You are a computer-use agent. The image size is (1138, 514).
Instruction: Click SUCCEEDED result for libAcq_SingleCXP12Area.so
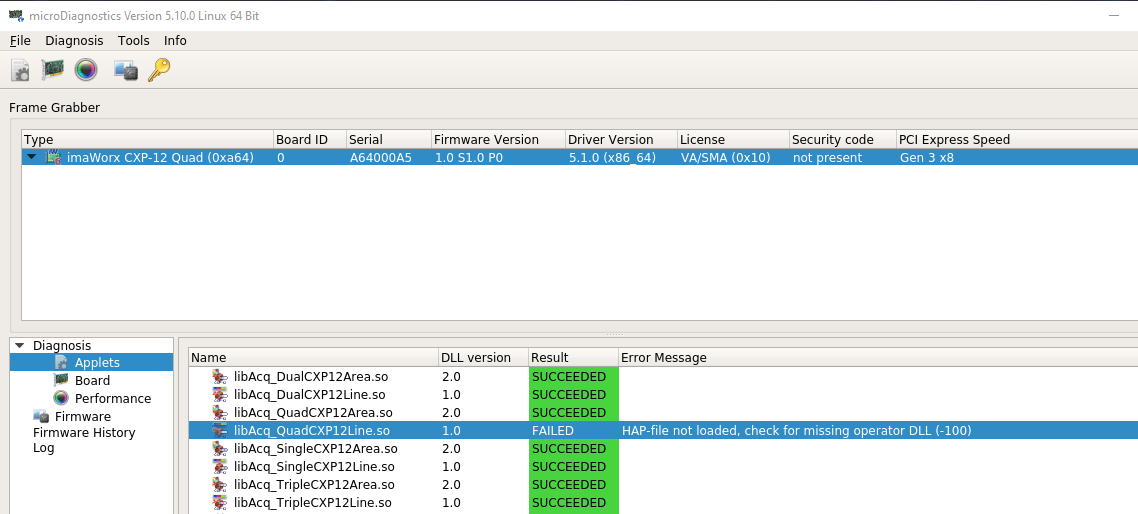[573, 449]
